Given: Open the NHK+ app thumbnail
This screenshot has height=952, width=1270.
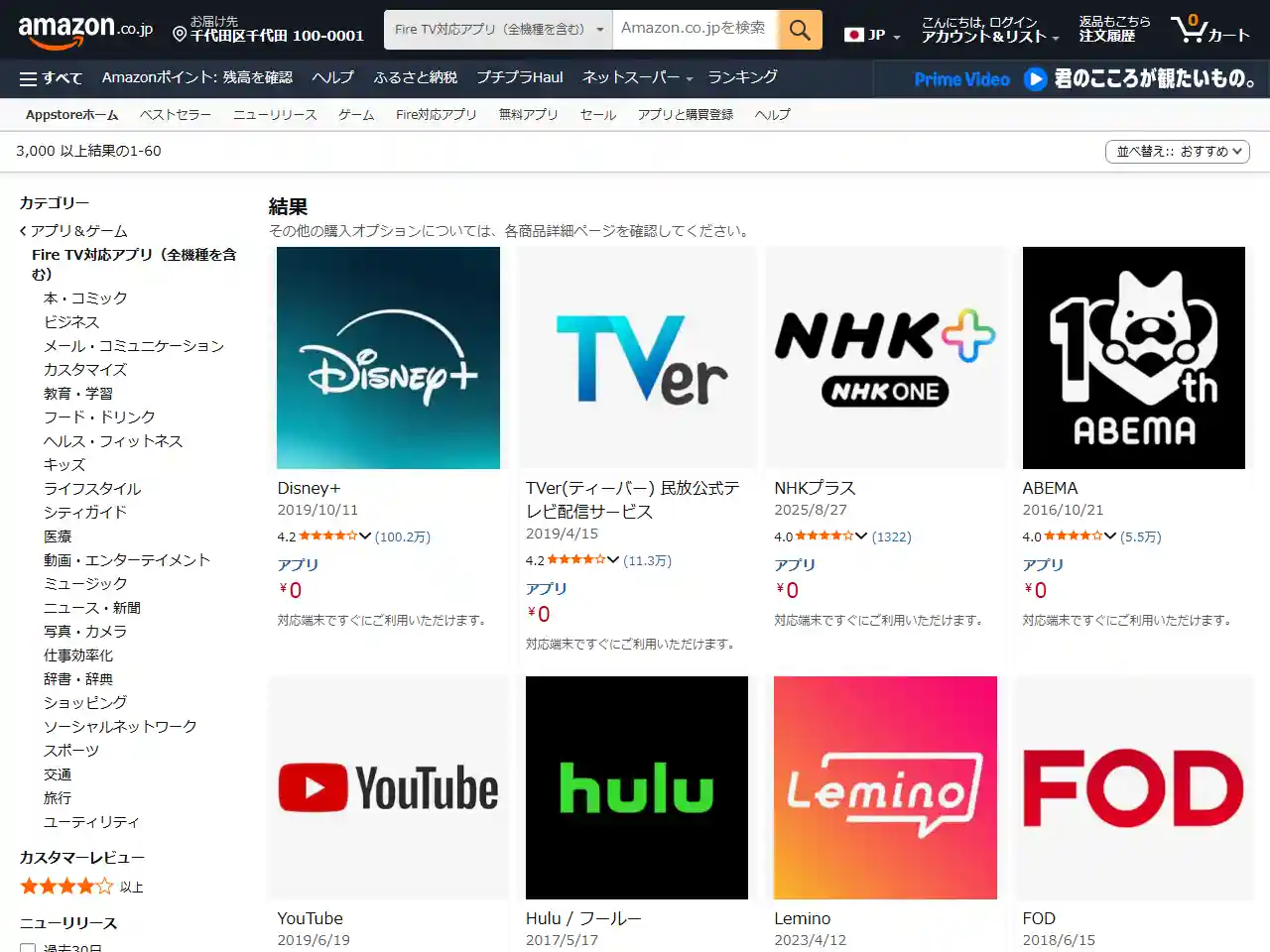Looking at the screenshot, I should point(885,358).
